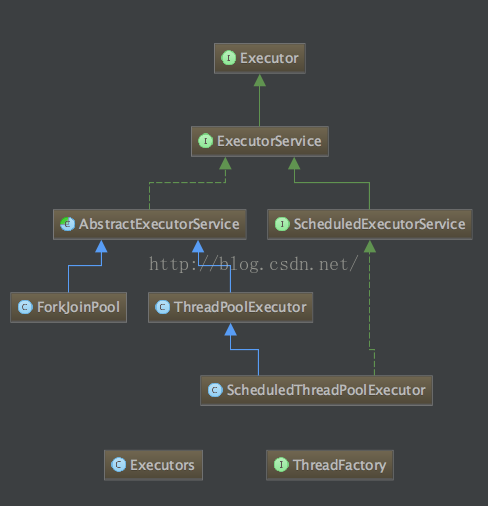The height and width of the screenshot is (506, 488).
Task: Click the abstract class icon on AbstractExecutorService
Action: pos(67,224)
